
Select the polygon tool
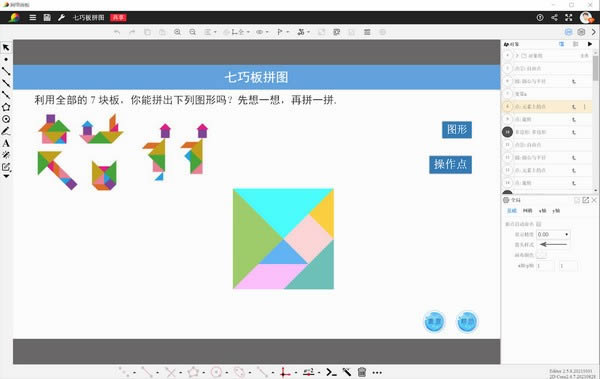click(x=6, y=107)
